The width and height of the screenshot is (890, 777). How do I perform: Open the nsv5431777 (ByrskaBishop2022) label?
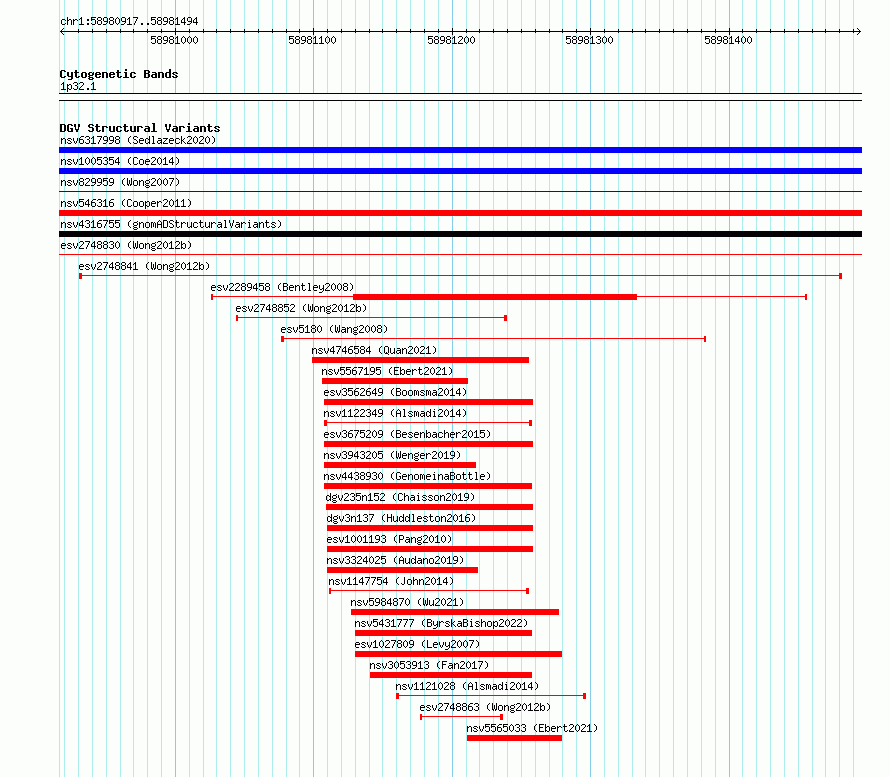tap(441, 623)
